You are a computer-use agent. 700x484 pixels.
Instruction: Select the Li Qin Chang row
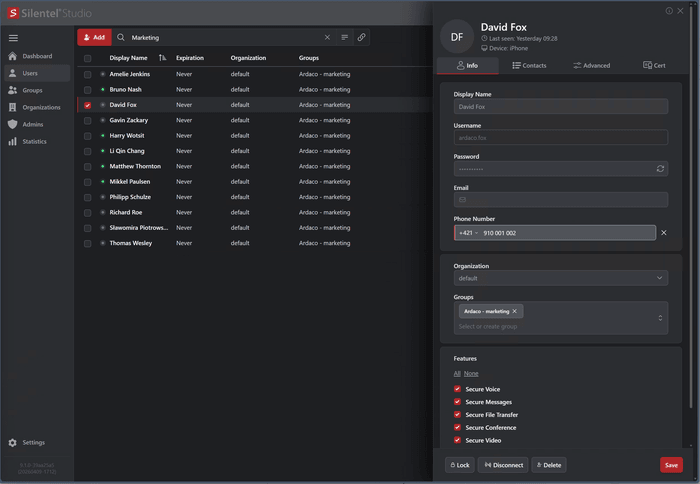pos(255,151)
